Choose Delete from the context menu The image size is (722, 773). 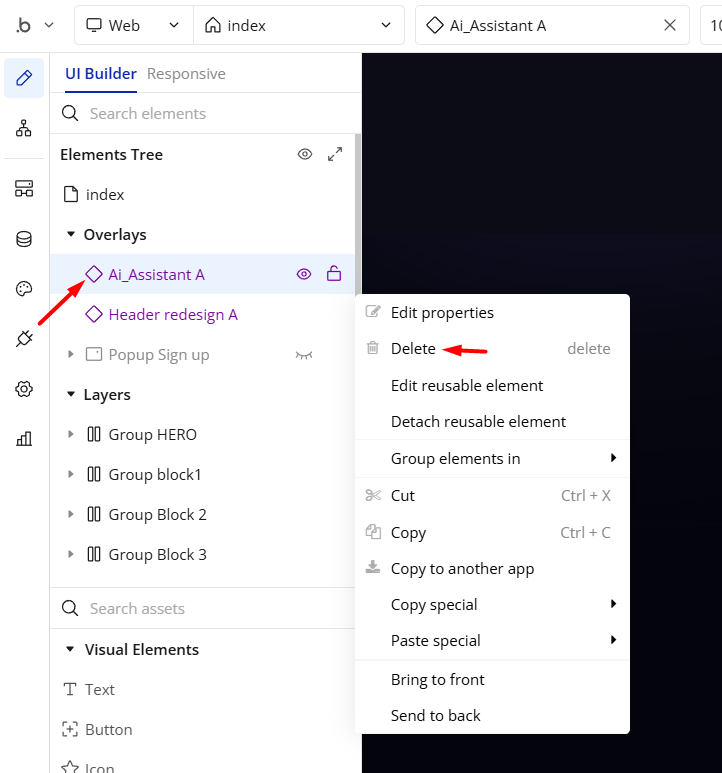(413, 349)
